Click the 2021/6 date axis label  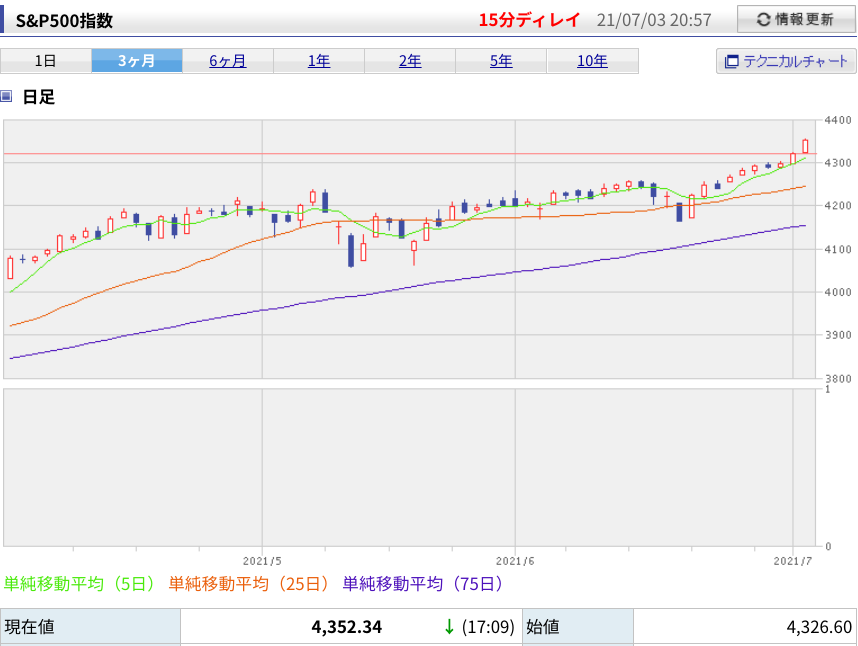[515, 561]
